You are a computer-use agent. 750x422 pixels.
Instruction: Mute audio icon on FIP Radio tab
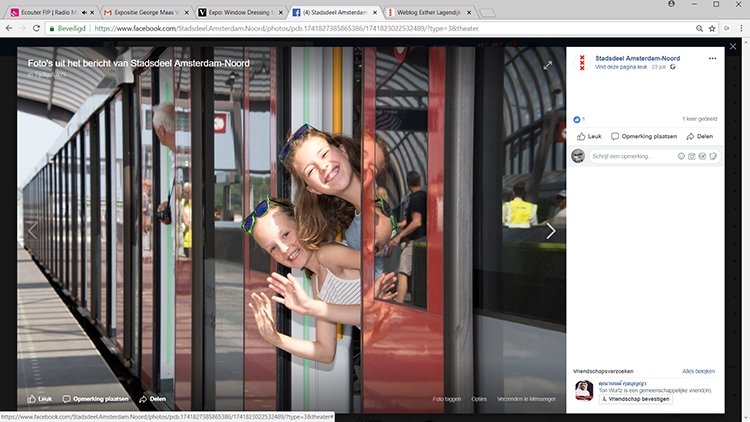84,12
